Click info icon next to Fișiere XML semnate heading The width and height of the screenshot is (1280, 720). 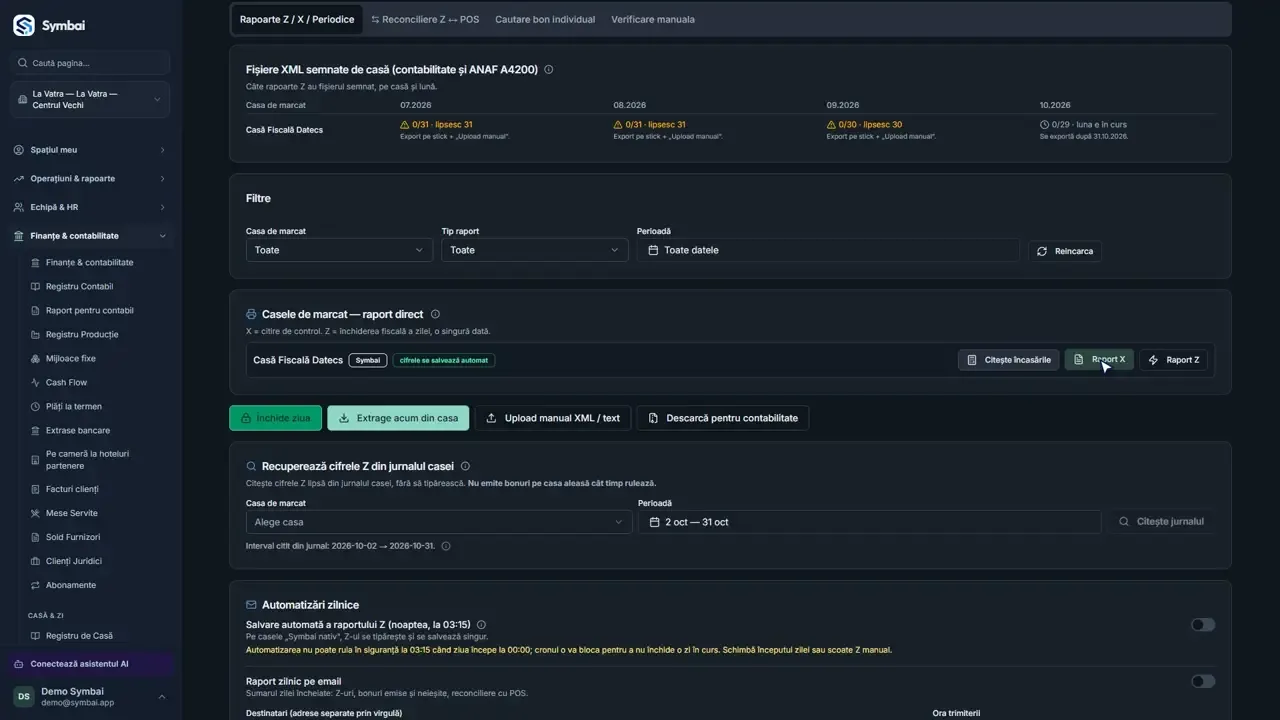(x=548, y=70)
